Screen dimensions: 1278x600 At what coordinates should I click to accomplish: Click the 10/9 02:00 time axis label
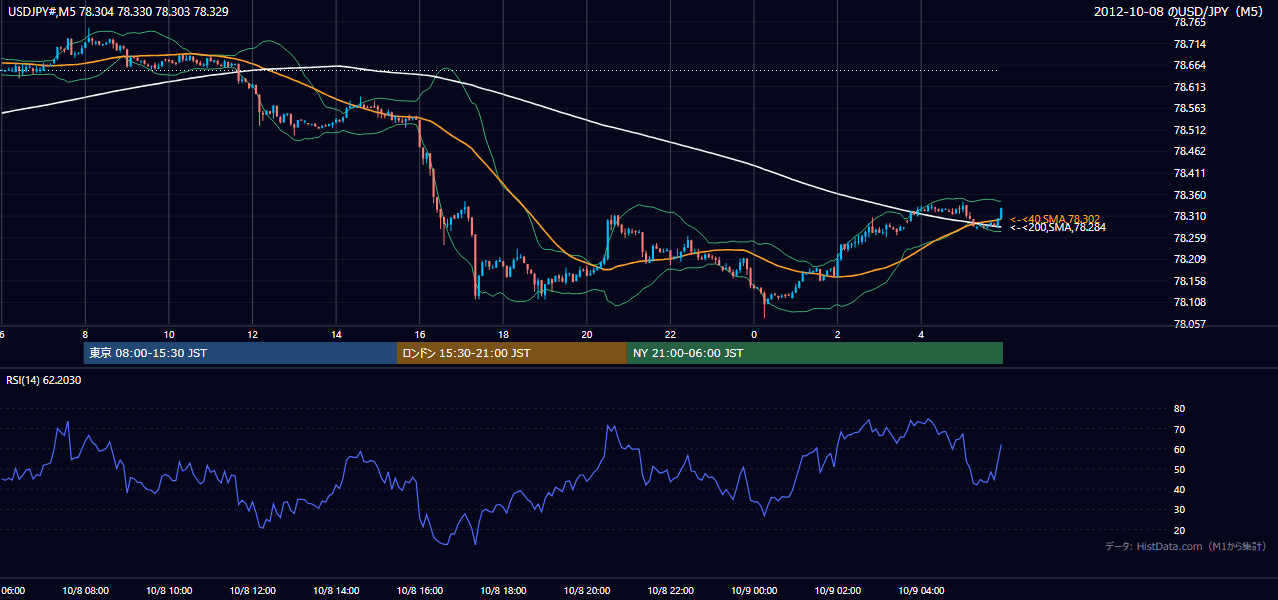pyautogui.click(x=838, y=591)
